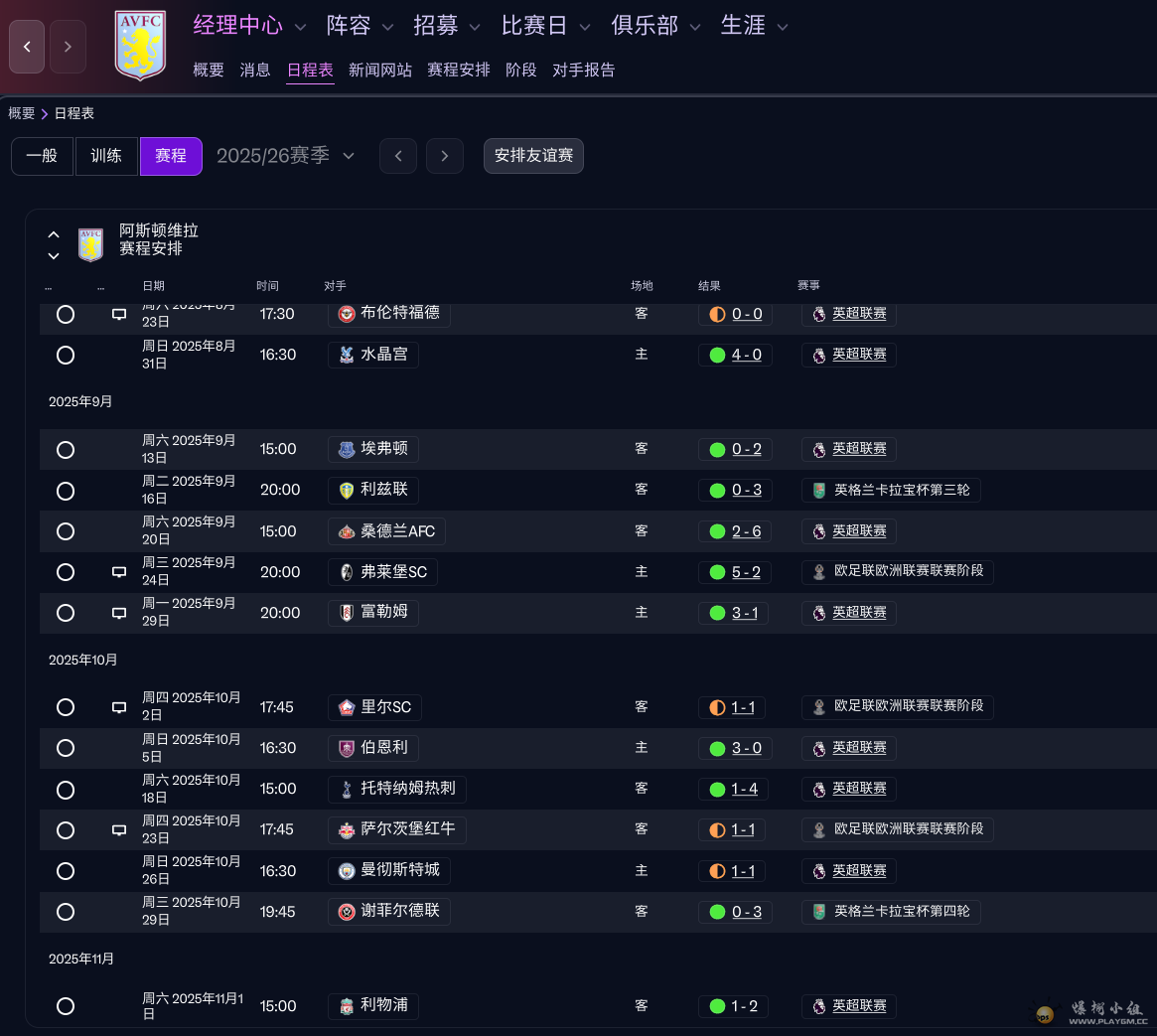Image resolution: width=1157 pixels, height=1036 pixels.
Task: Click the TV icon on Lille match row
Action: 119,707
